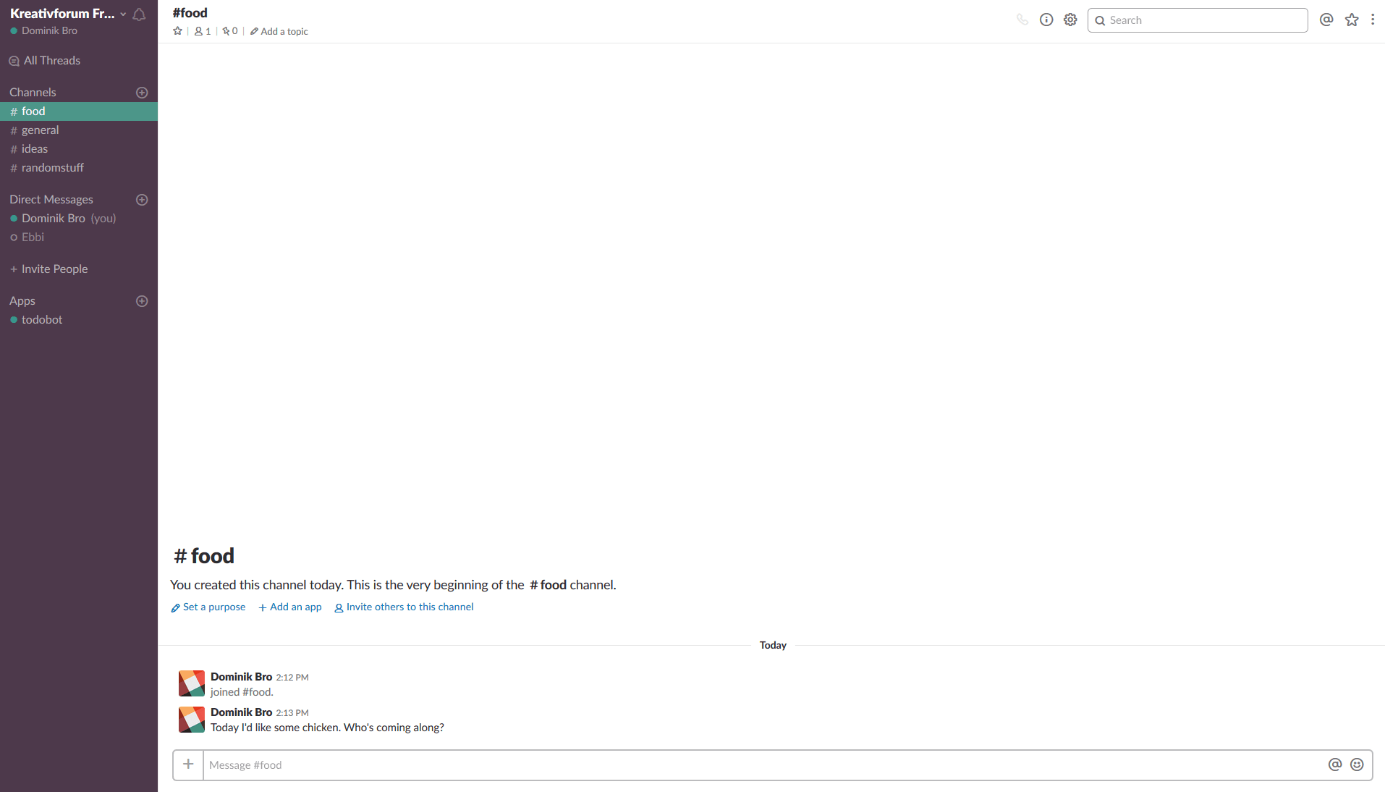Star the #food channel in header

click(178, 31)
